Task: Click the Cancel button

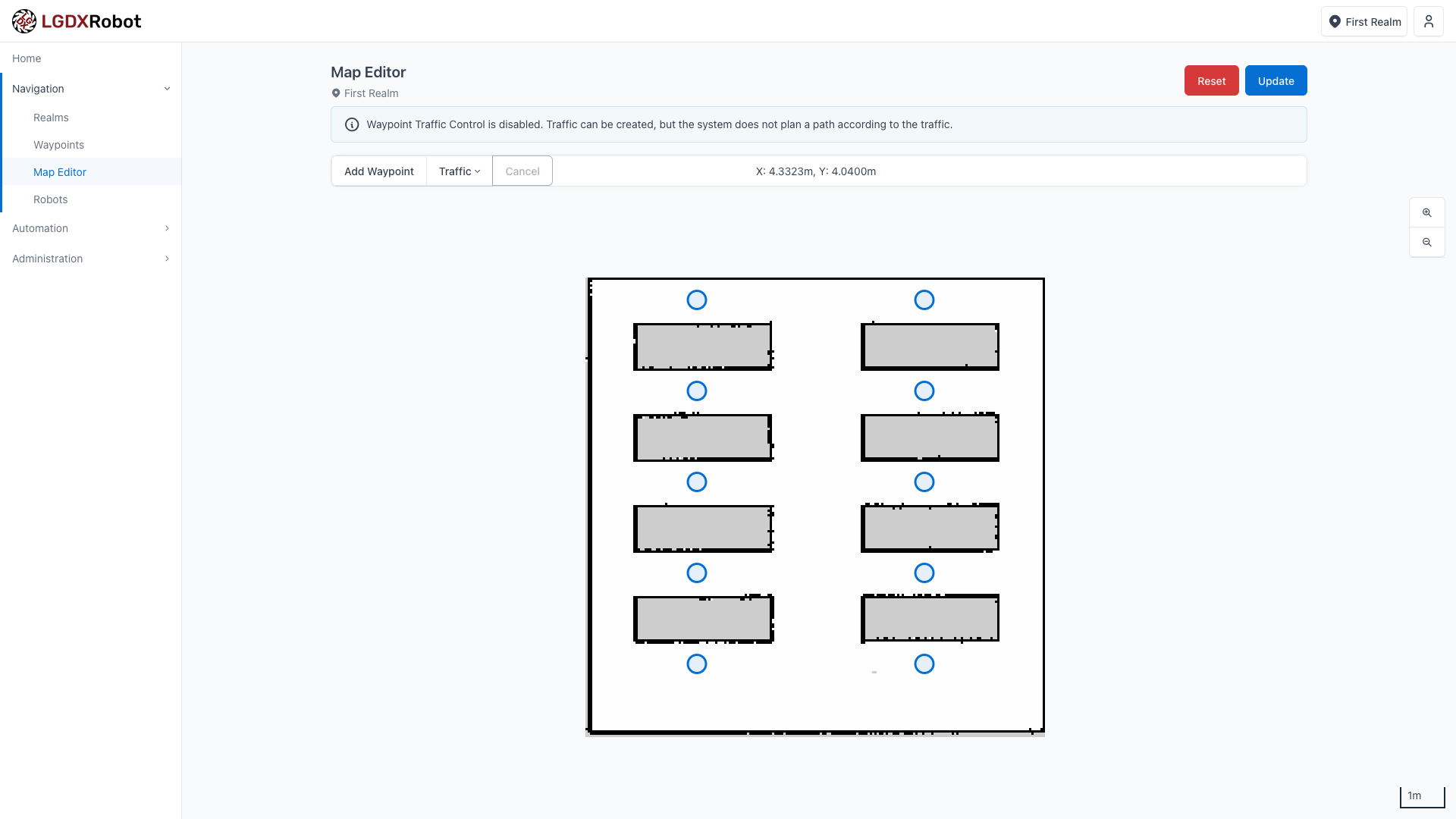Action: [x=522, y=171]
